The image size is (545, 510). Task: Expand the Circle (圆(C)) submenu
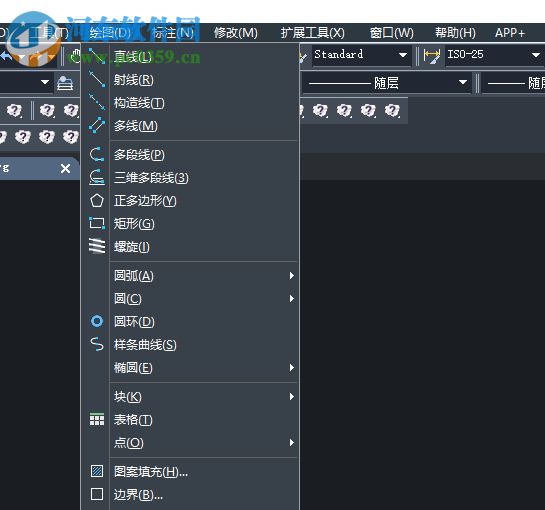[x=190, y=299]
